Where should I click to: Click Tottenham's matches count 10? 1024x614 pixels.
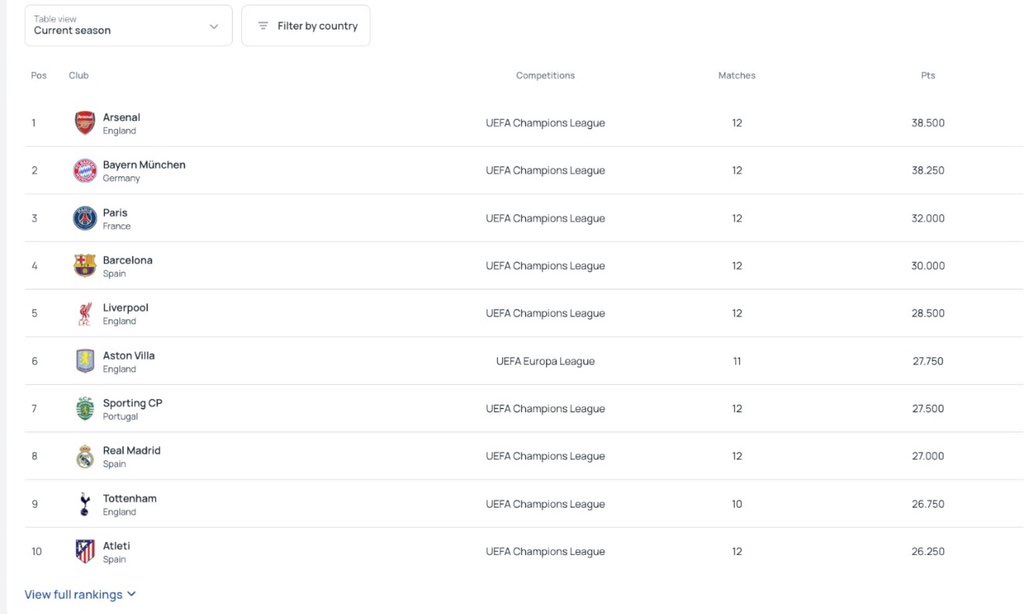pos(737,504)
